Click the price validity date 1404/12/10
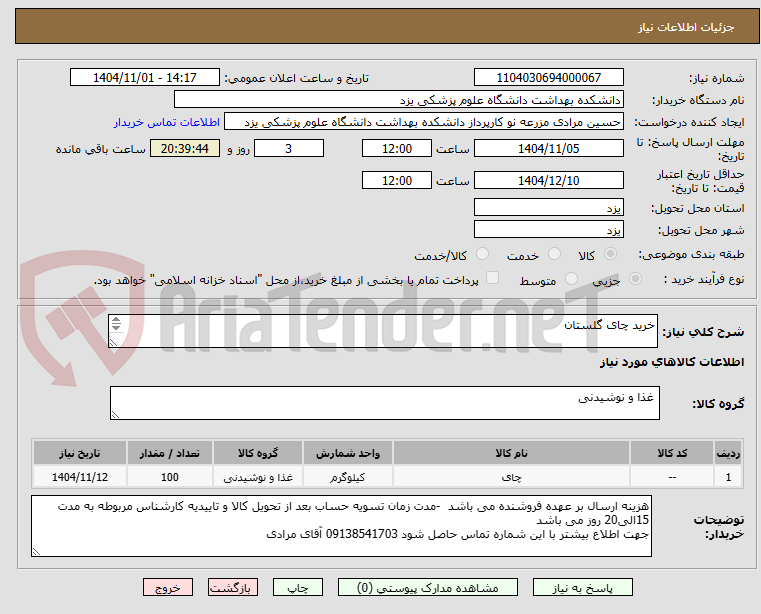 point(548,181)
